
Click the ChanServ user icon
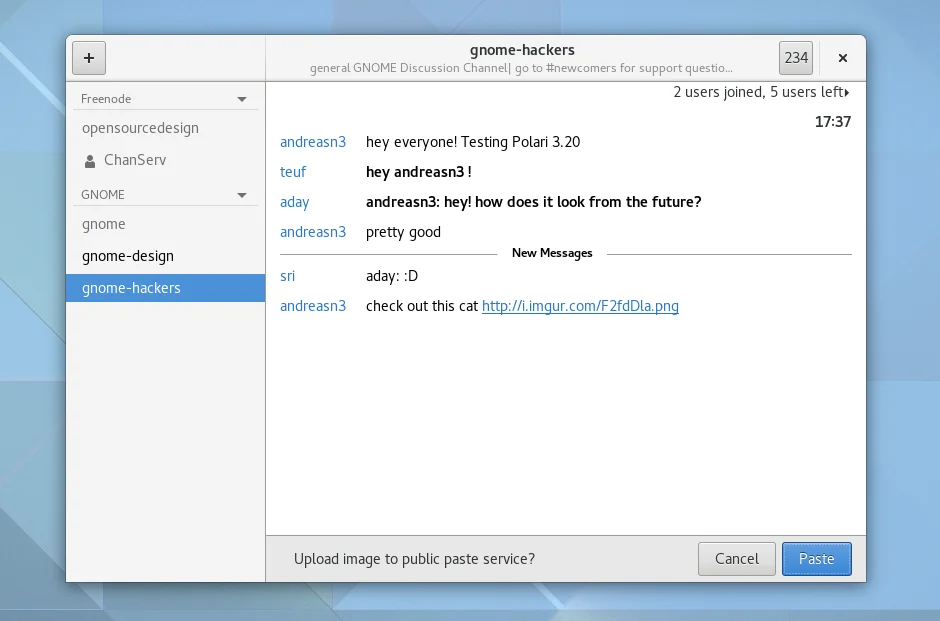pyautogui.click(x=90, y=160)
